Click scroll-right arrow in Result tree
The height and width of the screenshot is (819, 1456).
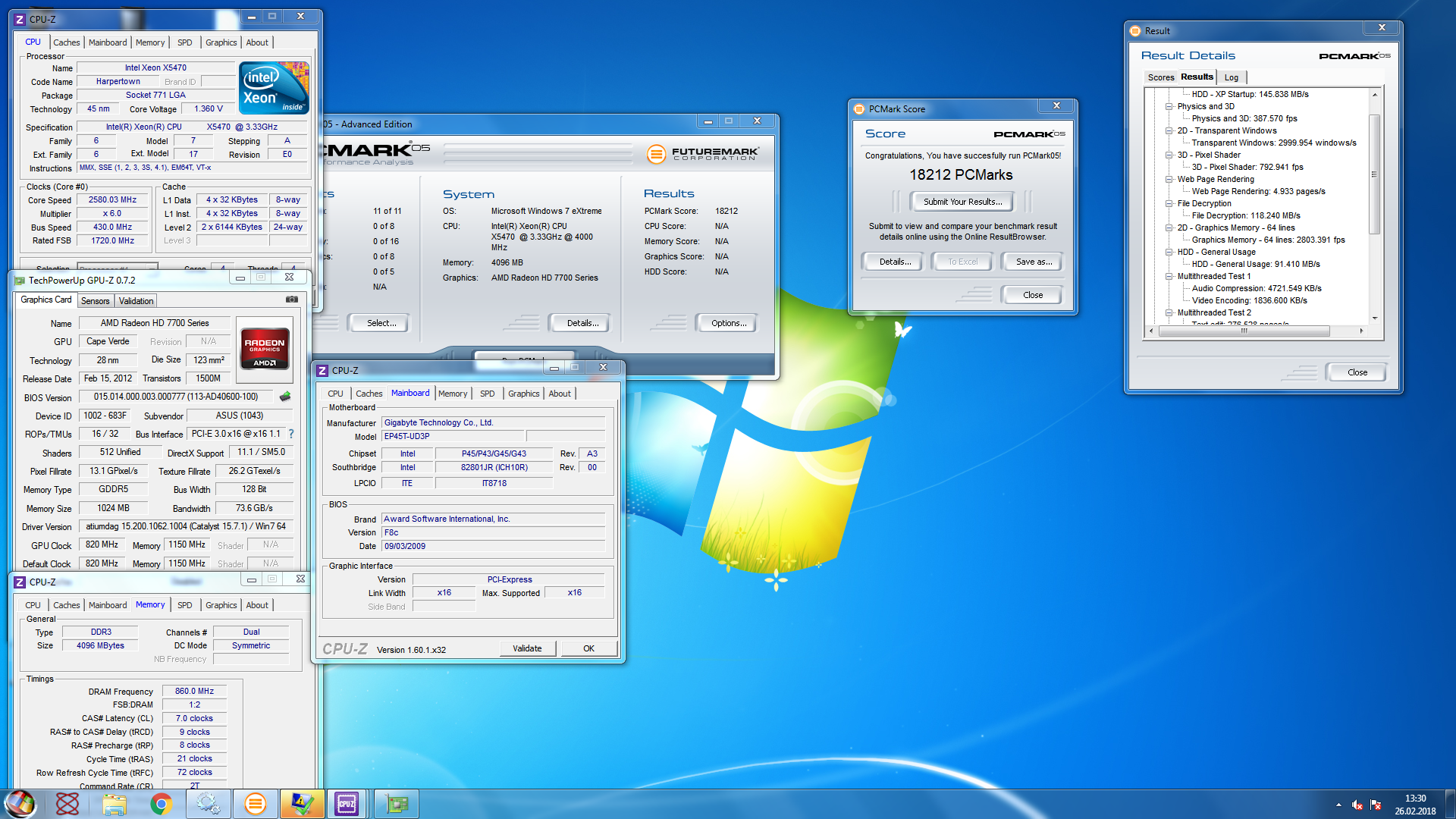tap(1361, 331)
